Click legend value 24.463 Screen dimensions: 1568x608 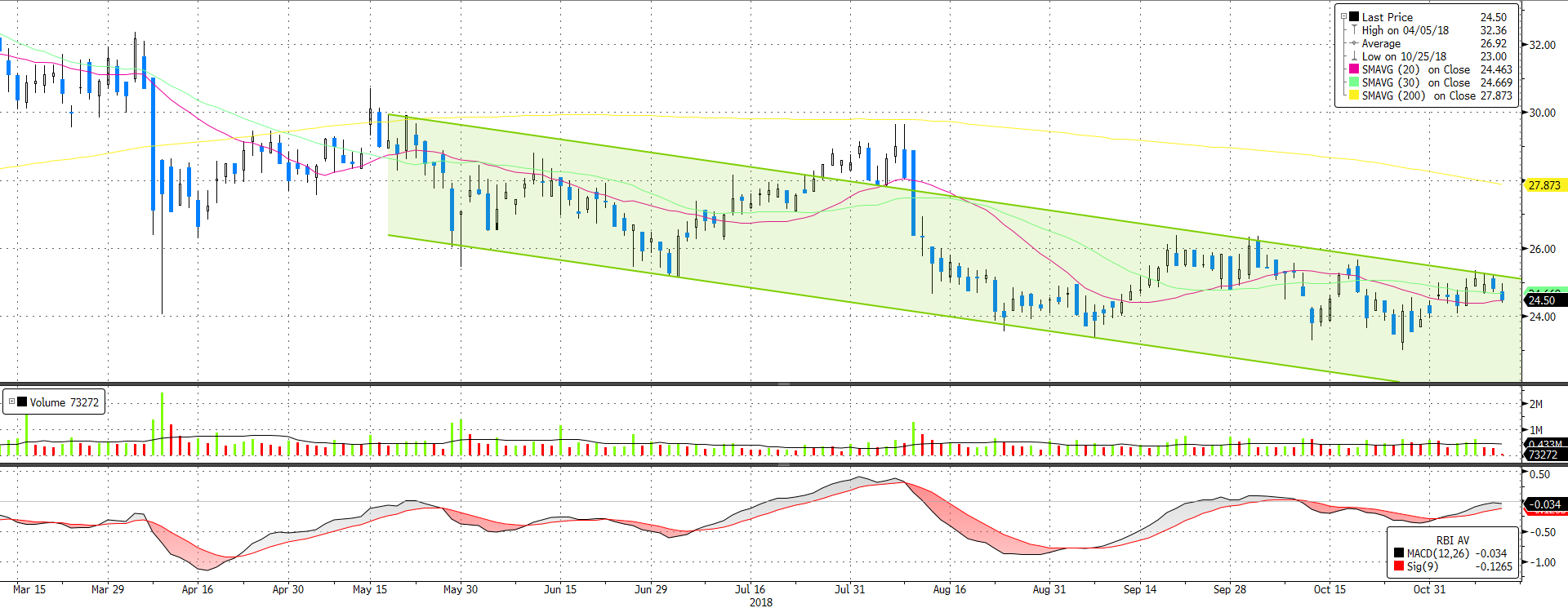1496,69
